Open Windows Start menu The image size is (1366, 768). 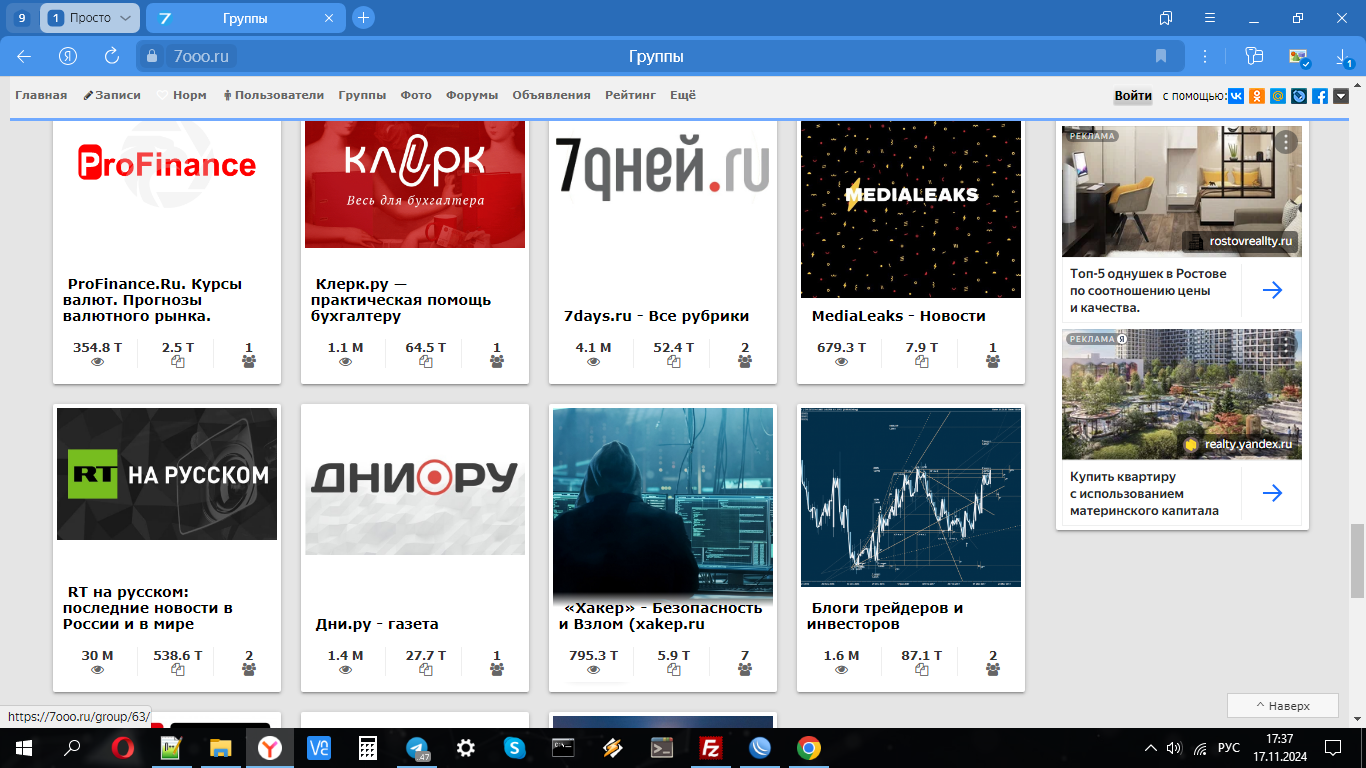click(x=24, y=748)
